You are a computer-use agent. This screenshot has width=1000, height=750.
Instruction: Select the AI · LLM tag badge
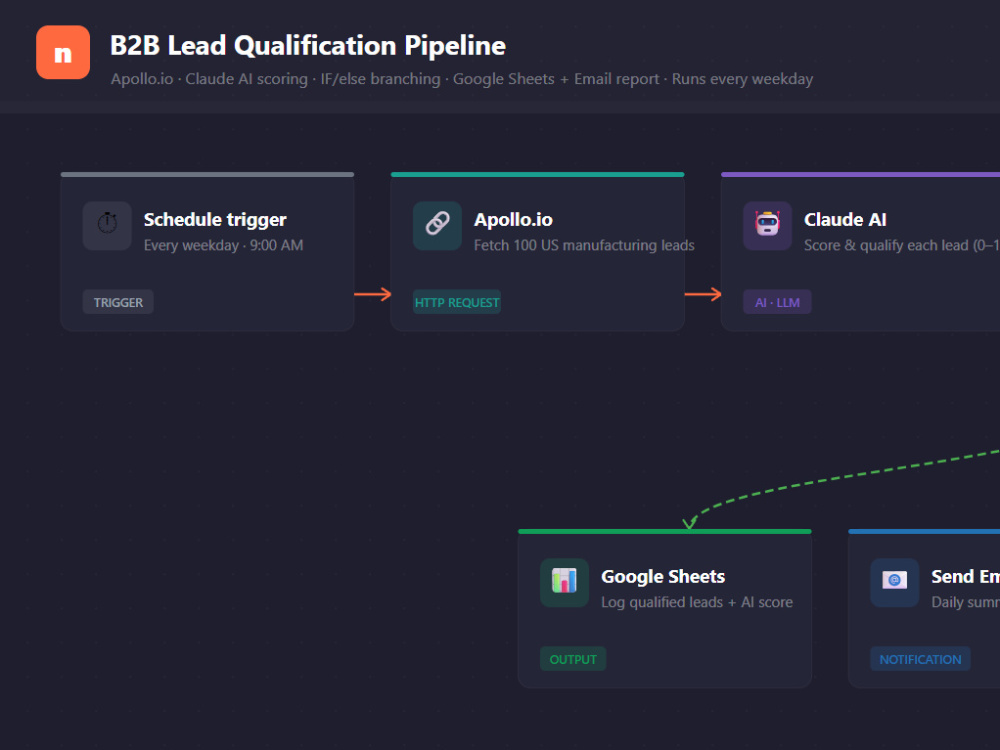tap(777, 302)
